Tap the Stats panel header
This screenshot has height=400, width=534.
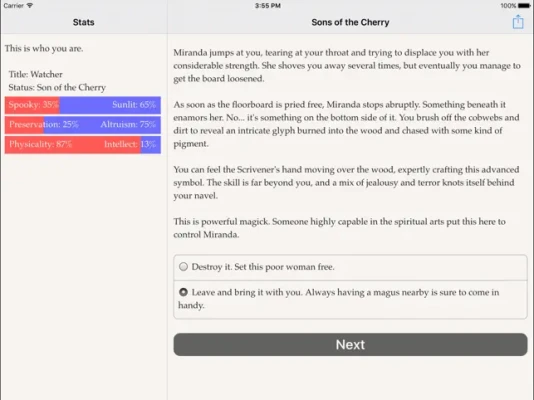83,22
